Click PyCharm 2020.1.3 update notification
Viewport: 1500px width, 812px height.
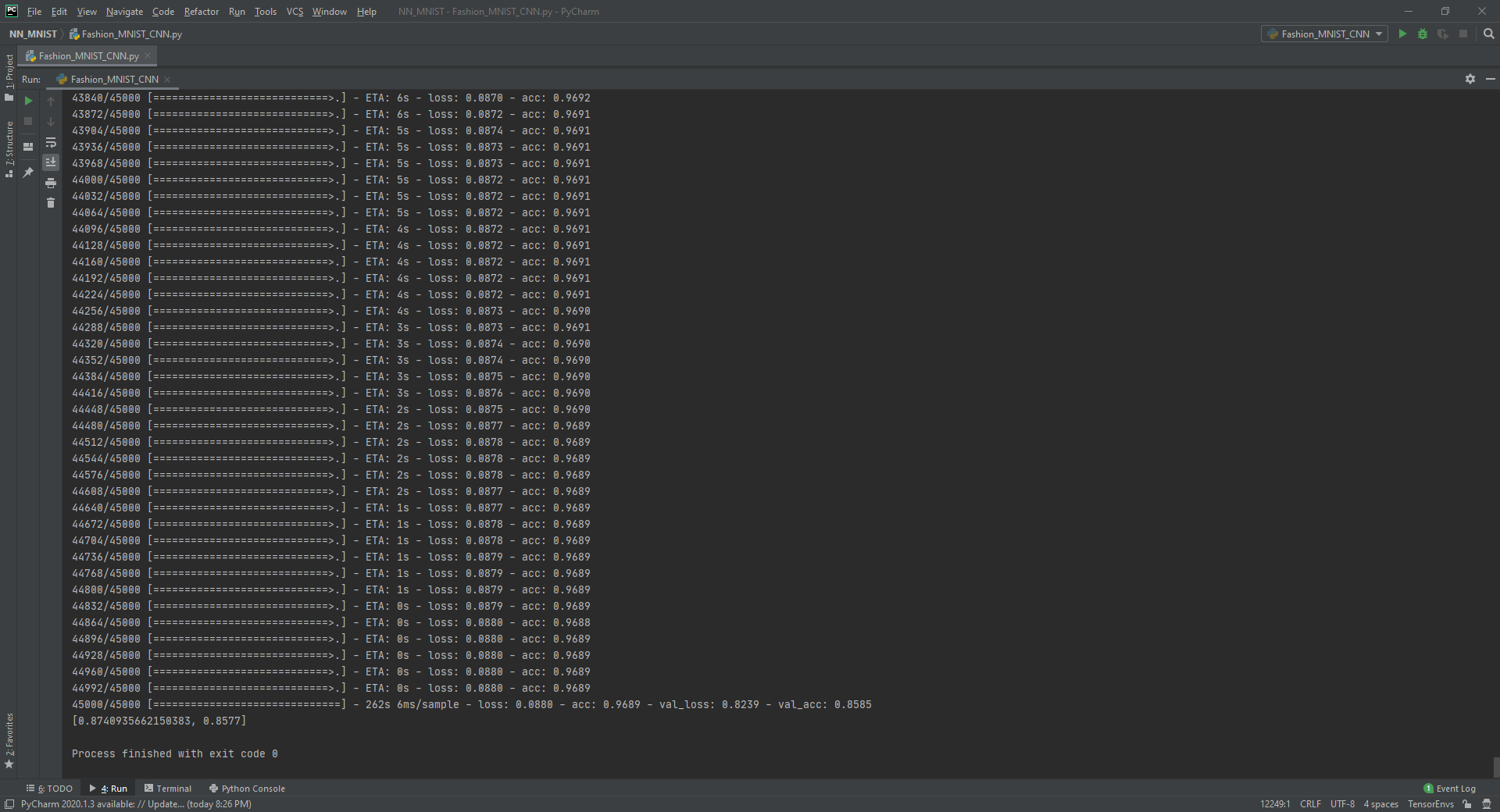(x=136, y=804)
